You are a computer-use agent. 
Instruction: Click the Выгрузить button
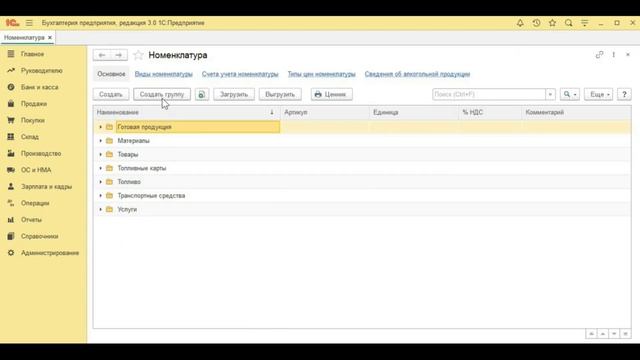point(280,94)
